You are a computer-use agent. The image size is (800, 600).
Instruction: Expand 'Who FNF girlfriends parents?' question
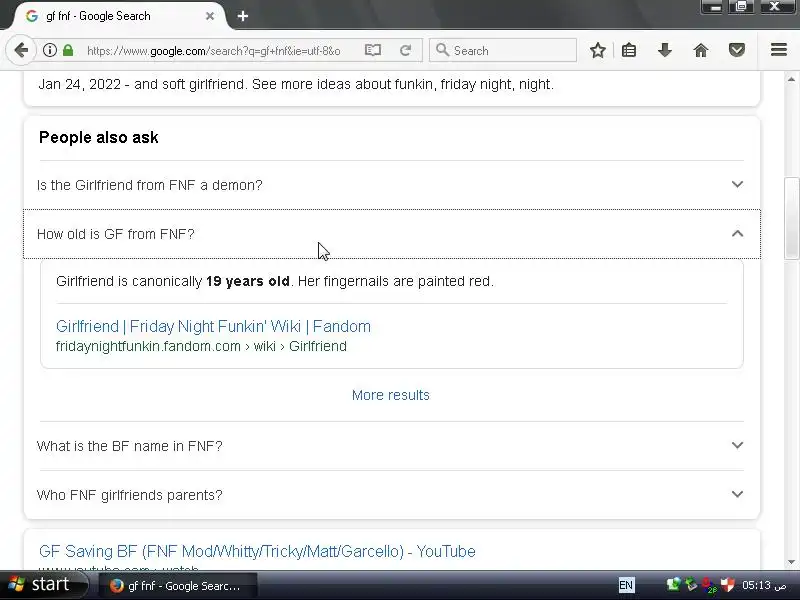pos(391,495)
